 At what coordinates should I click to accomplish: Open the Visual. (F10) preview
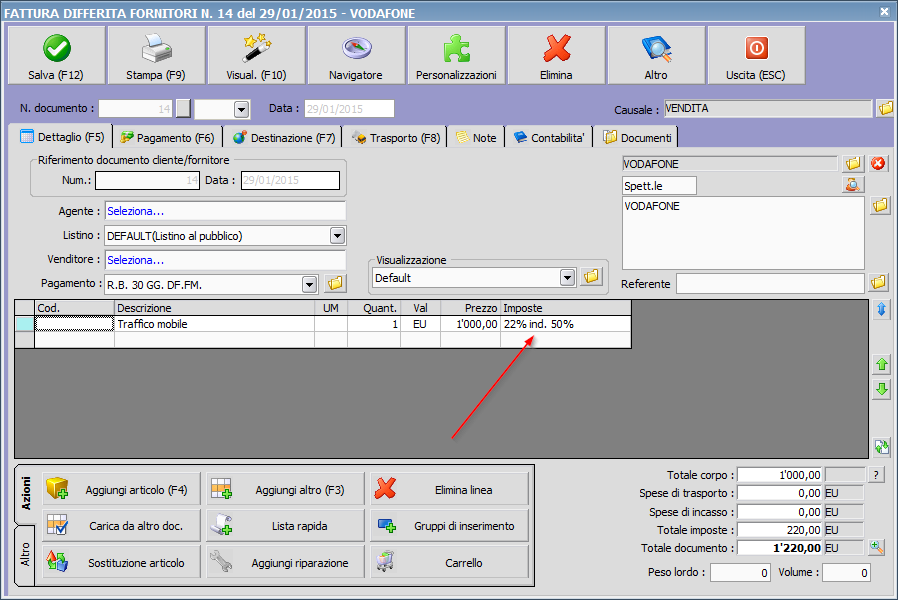256,56
